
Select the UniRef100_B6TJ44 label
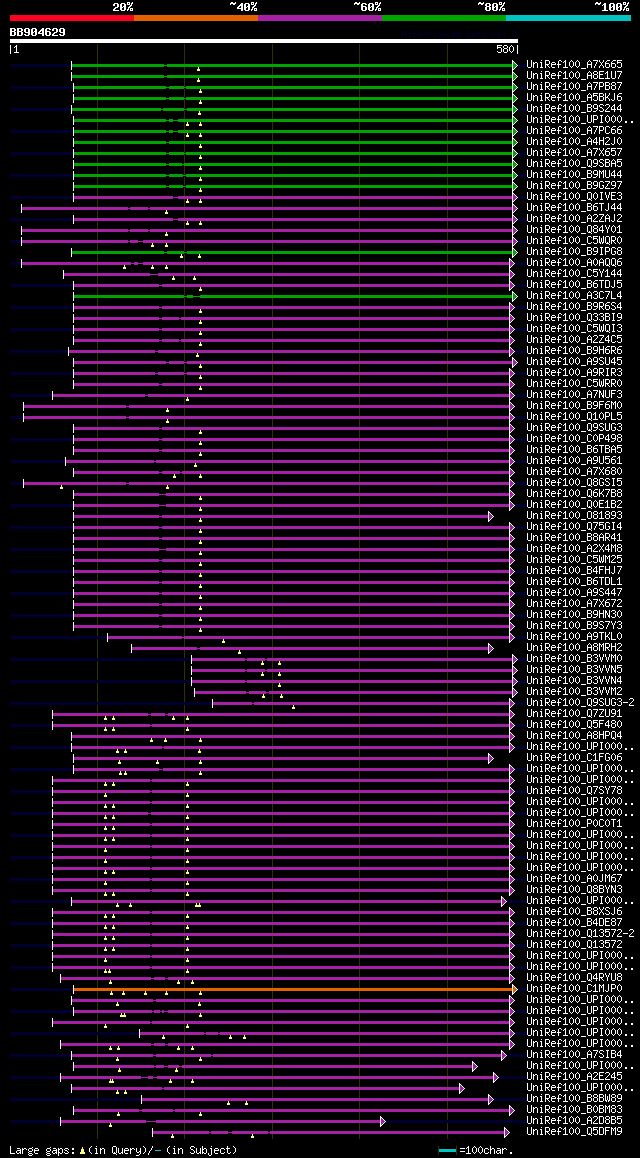click(574, 208)
